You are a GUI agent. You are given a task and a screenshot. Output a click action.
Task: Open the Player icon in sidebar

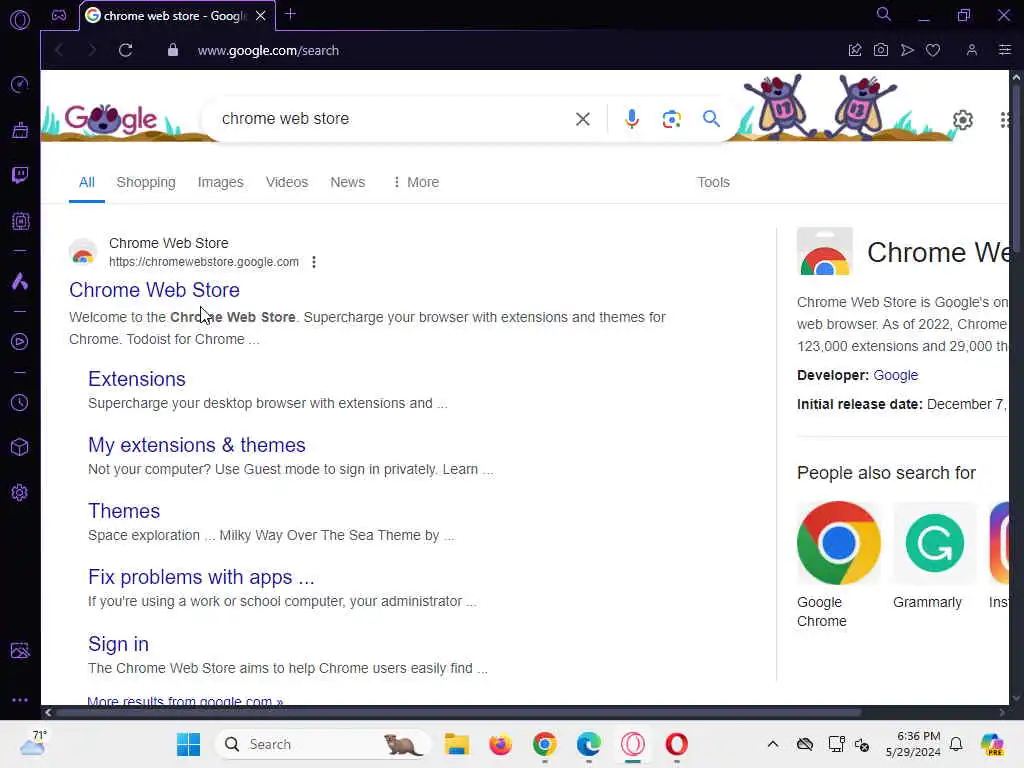point(20,342)
